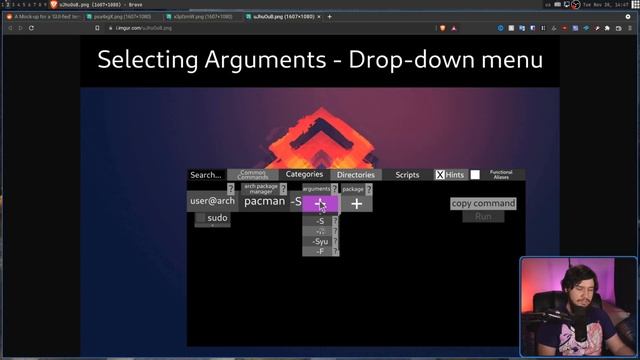The width and height of the screenshot is (640, 360).
Task: Enable the sudo checkbox
Action: coord(200,218)
